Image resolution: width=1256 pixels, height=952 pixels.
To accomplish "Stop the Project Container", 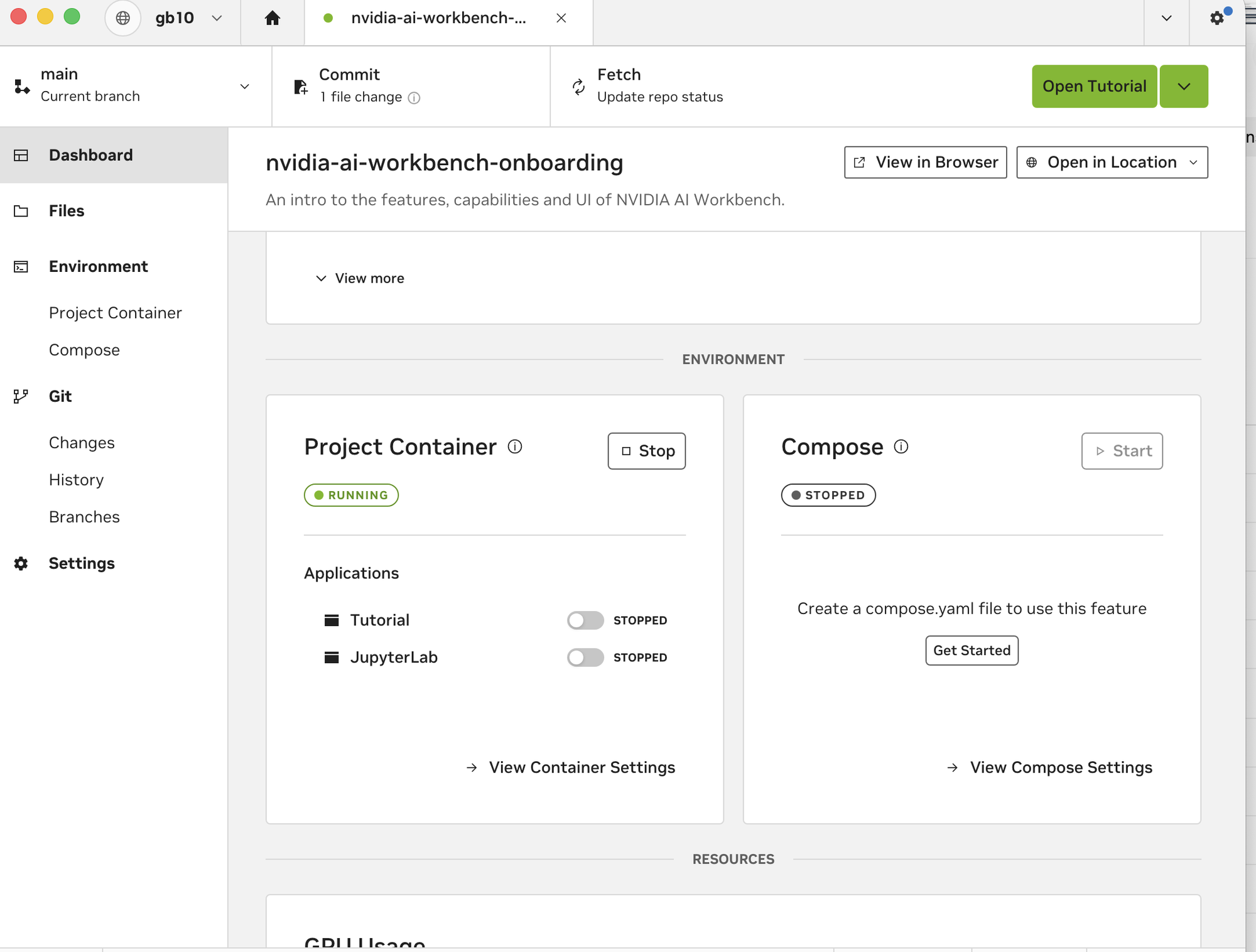I will (646, 451).
